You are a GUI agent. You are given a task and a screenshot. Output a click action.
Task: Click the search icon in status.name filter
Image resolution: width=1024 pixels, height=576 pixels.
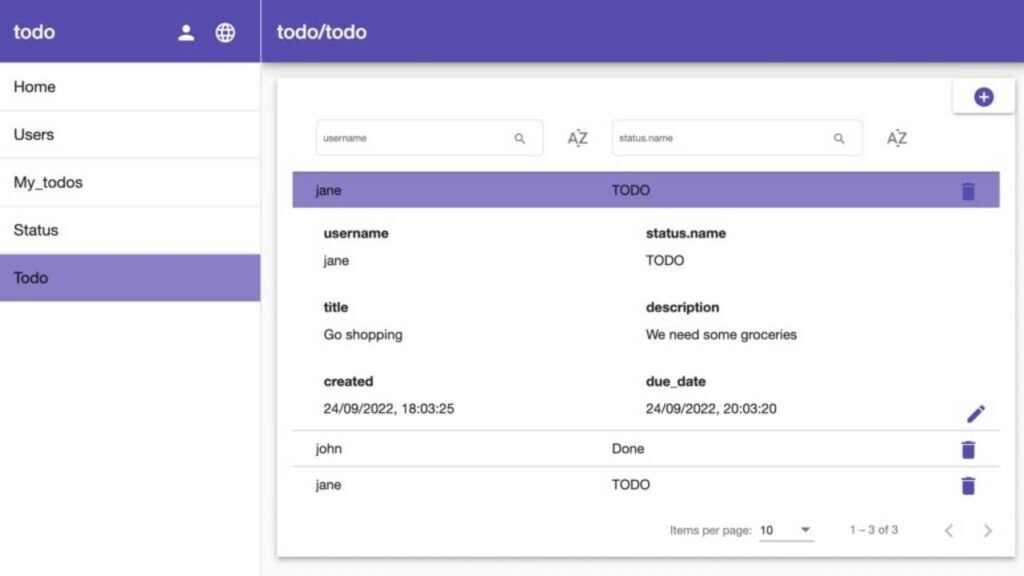[x=839, y=139]
